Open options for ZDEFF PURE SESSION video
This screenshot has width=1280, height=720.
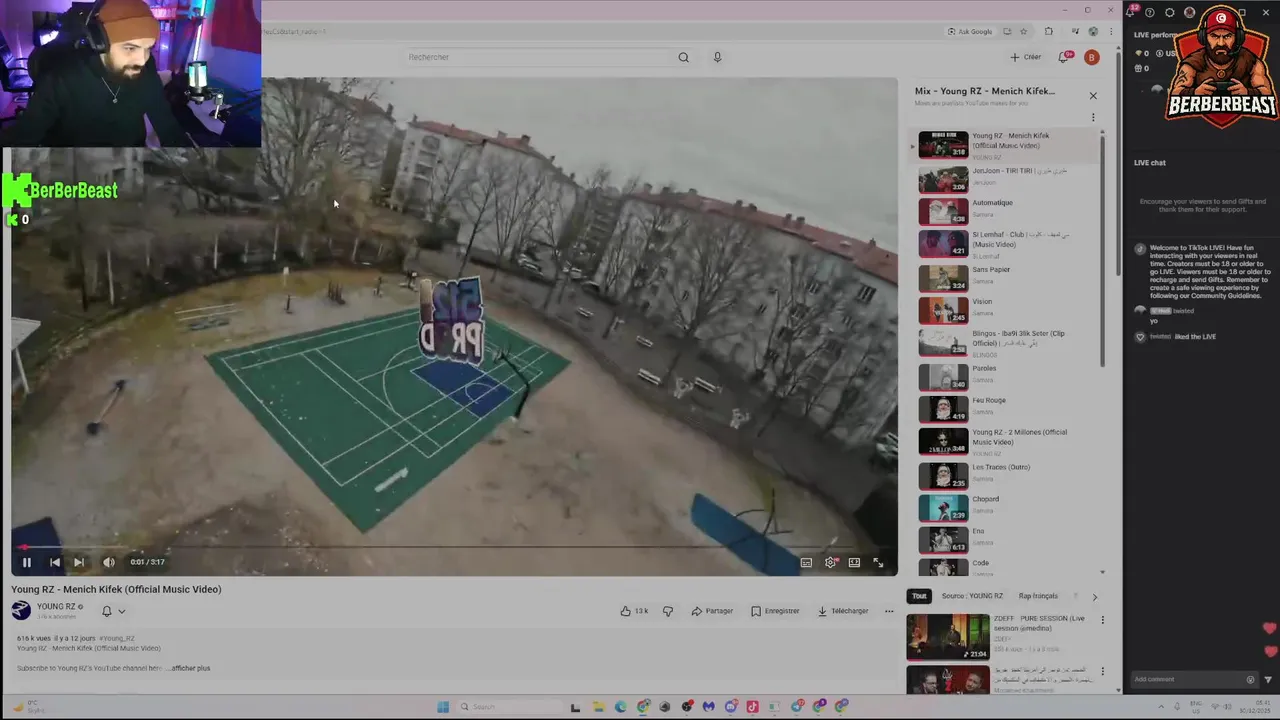tap(1103, 620)
